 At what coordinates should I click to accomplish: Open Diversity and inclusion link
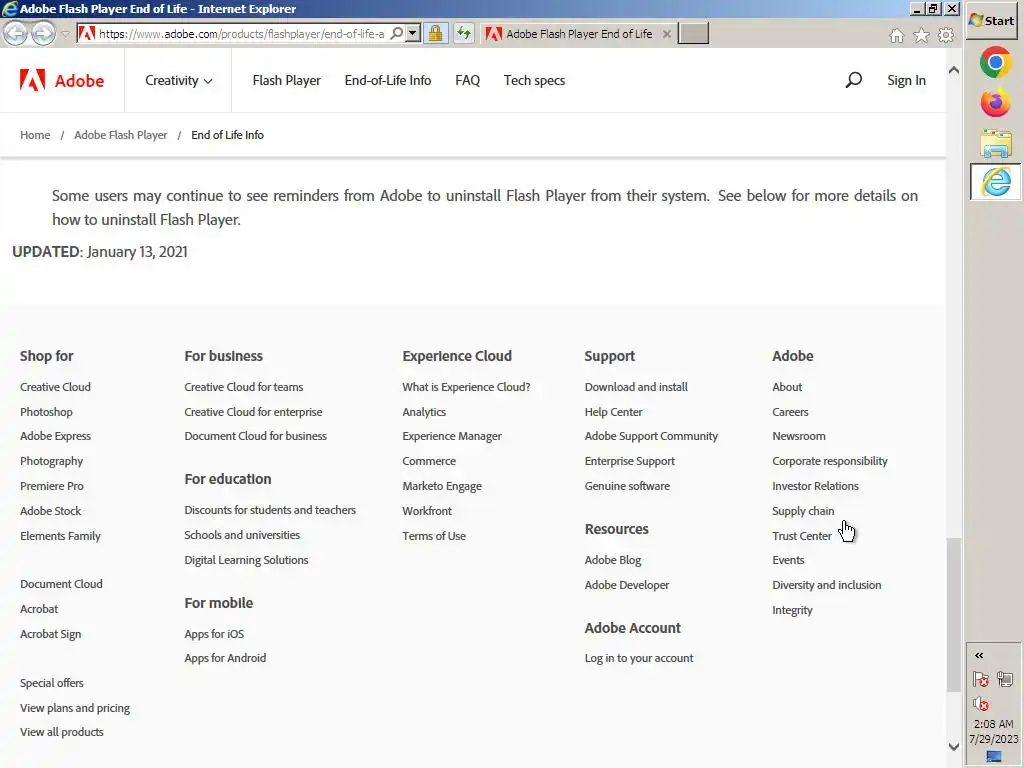point(827,585)
